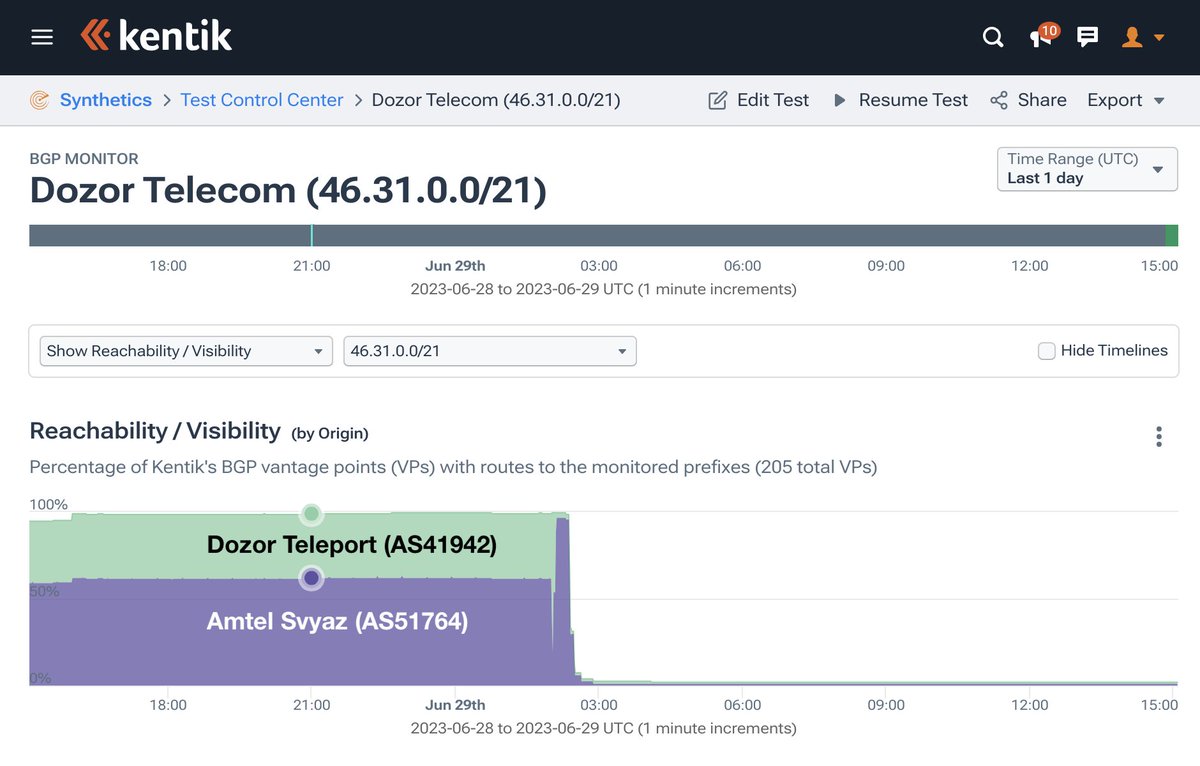Viewport: 1200px width, 766px height.
Task: Click the purple Amtel Svyaz series marker
Action: click(311, 577)
